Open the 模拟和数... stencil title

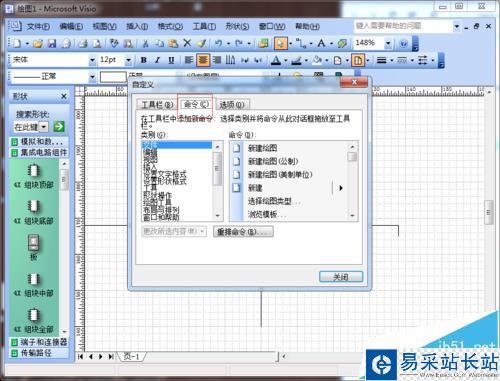click(39, 142)
